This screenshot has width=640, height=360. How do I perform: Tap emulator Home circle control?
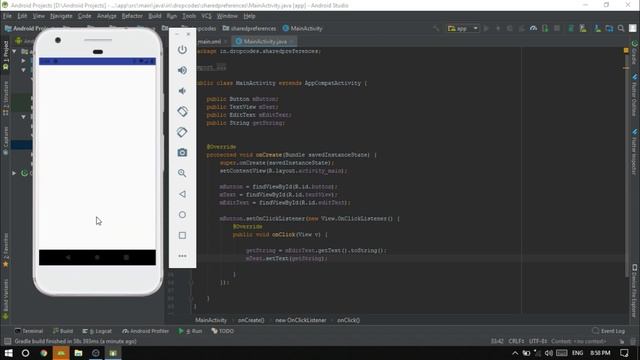tap(182, 215)
